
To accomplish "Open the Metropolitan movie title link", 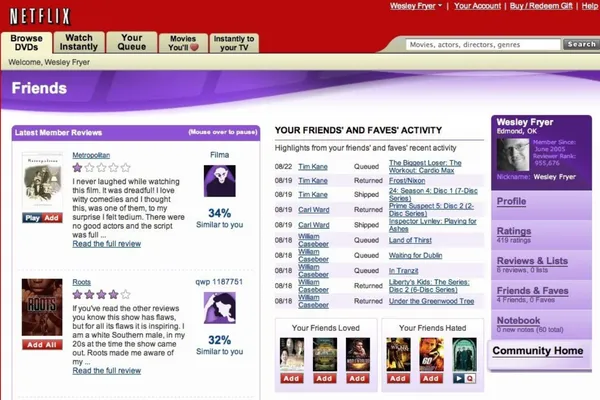I will click(91, 155).
